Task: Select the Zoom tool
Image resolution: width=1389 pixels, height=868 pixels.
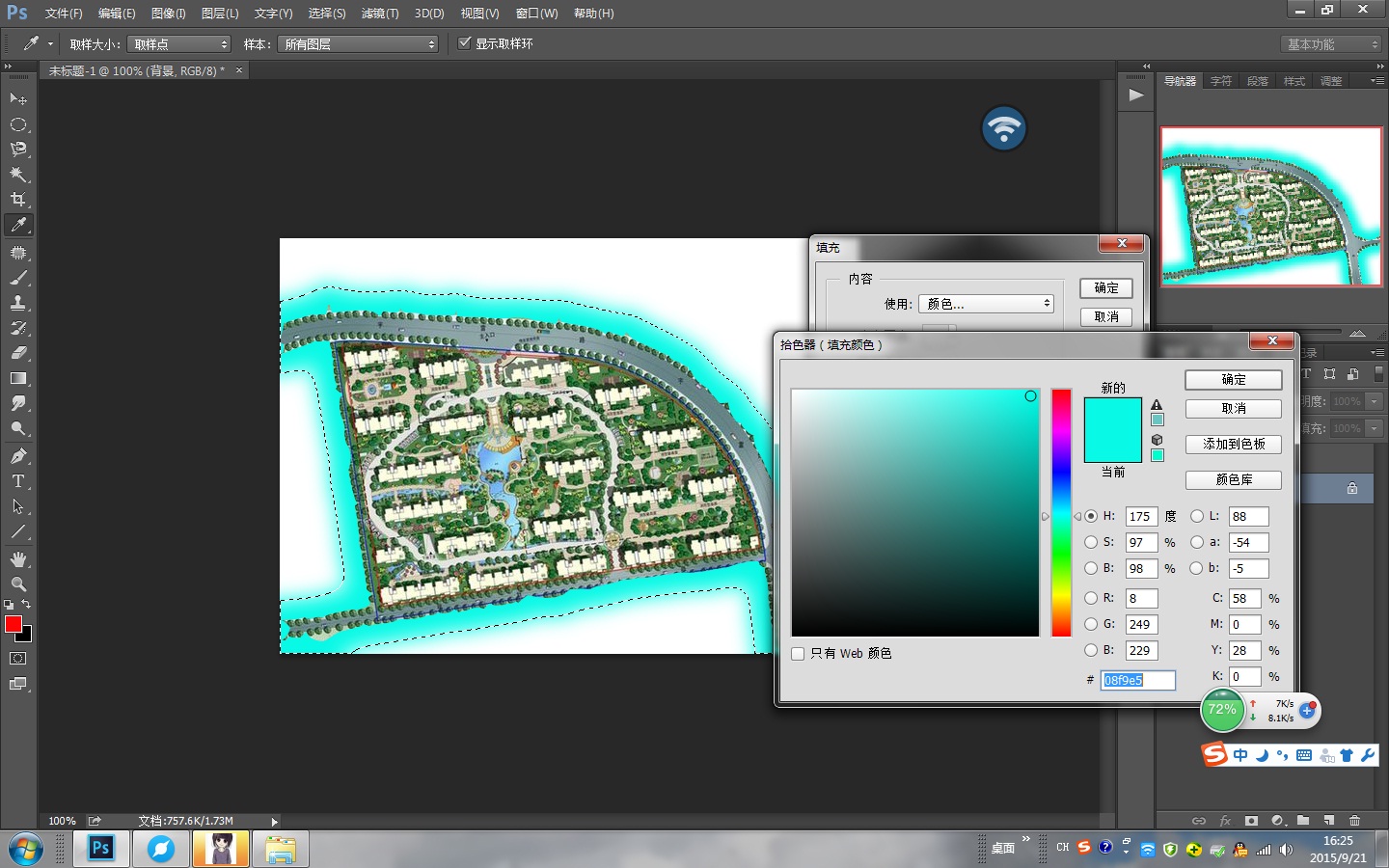Action: [x=18, y=584]
